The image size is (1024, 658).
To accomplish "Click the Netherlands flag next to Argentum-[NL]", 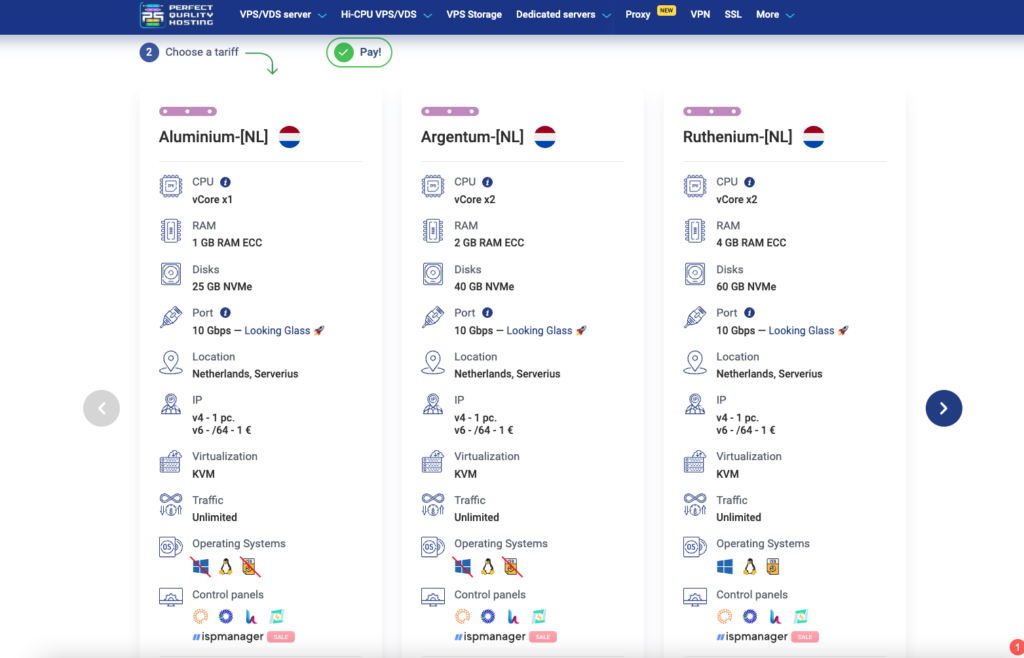I will click(x=545, y=137).
